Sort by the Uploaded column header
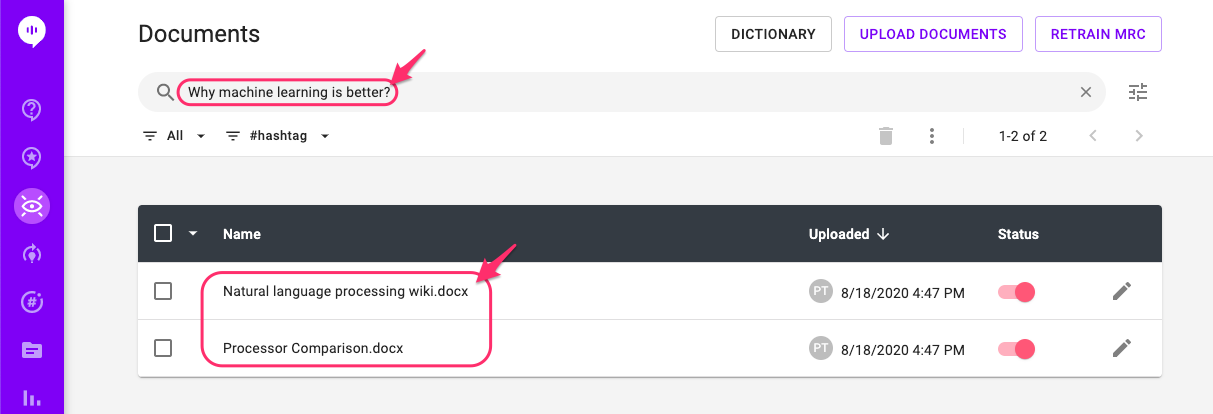The height and width of the screenshot is (414, 1213). click(x=849, y=234)
